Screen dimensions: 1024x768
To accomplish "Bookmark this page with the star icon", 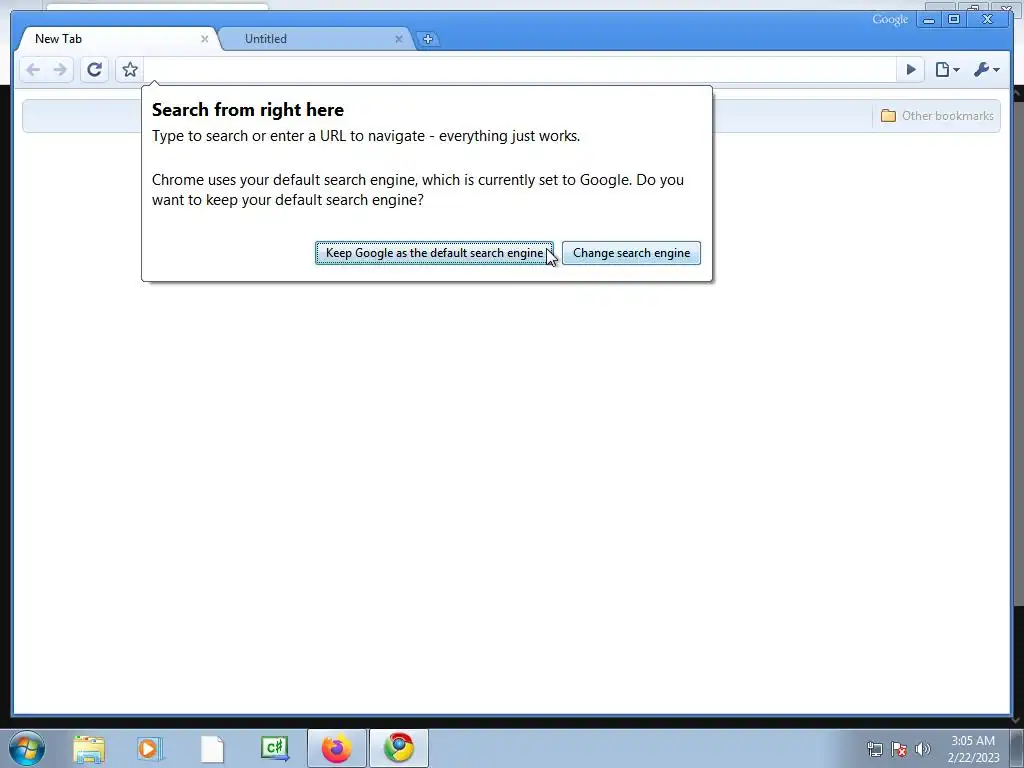I will click(x=130, y=70).
